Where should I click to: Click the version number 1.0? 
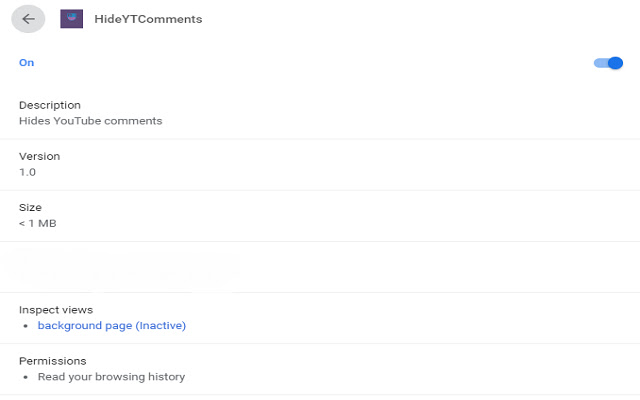pos(28,172)
